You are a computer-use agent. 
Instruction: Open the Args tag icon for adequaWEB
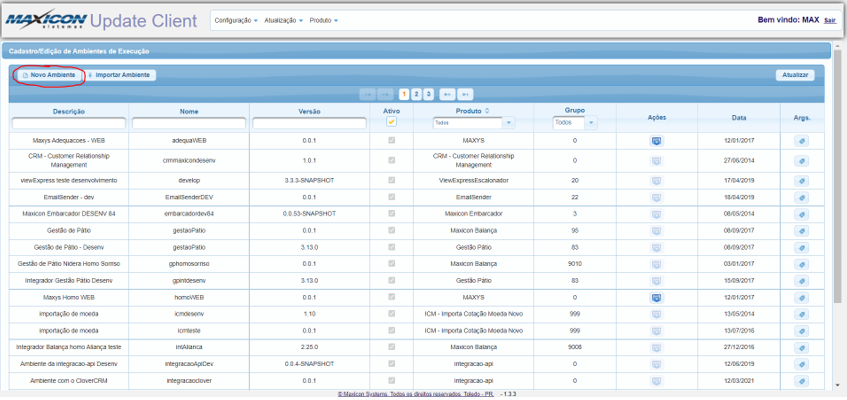[802, 141]
